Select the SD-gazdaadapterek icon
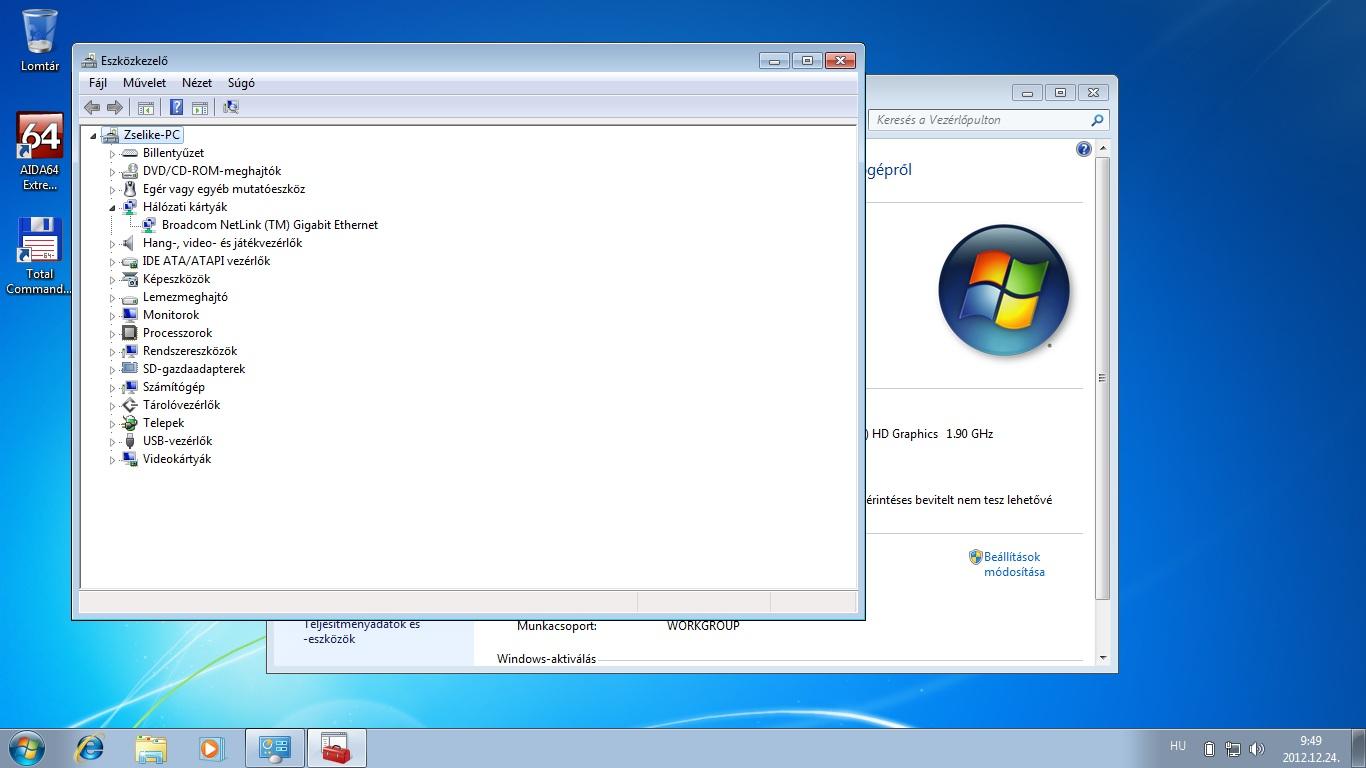Image resolution: width=1366 pixels, height=768 pixels. [129, 369]
